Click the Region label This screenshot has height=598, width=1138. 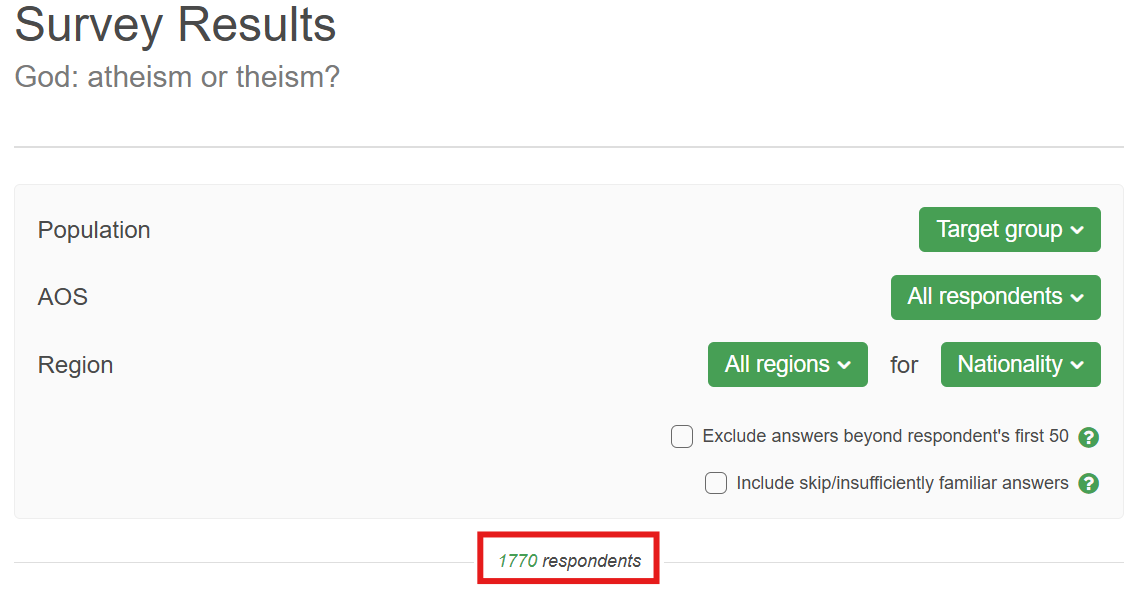click(75, 365)
